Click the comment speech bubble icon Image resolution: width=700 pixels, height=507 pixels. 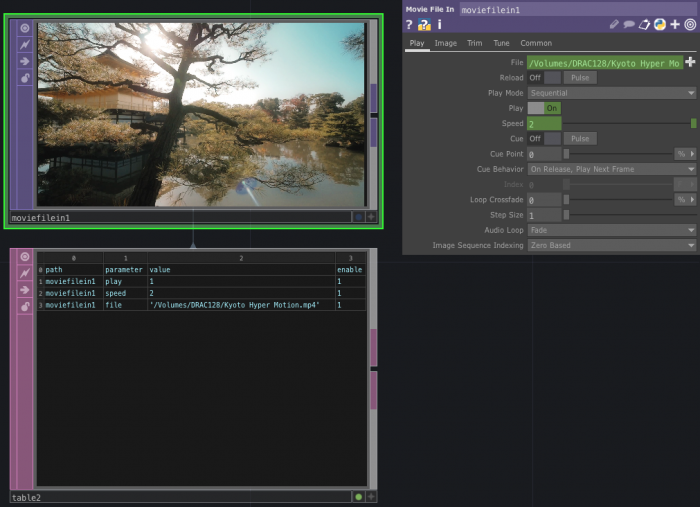pyautogui.click(x=629, y=24)
